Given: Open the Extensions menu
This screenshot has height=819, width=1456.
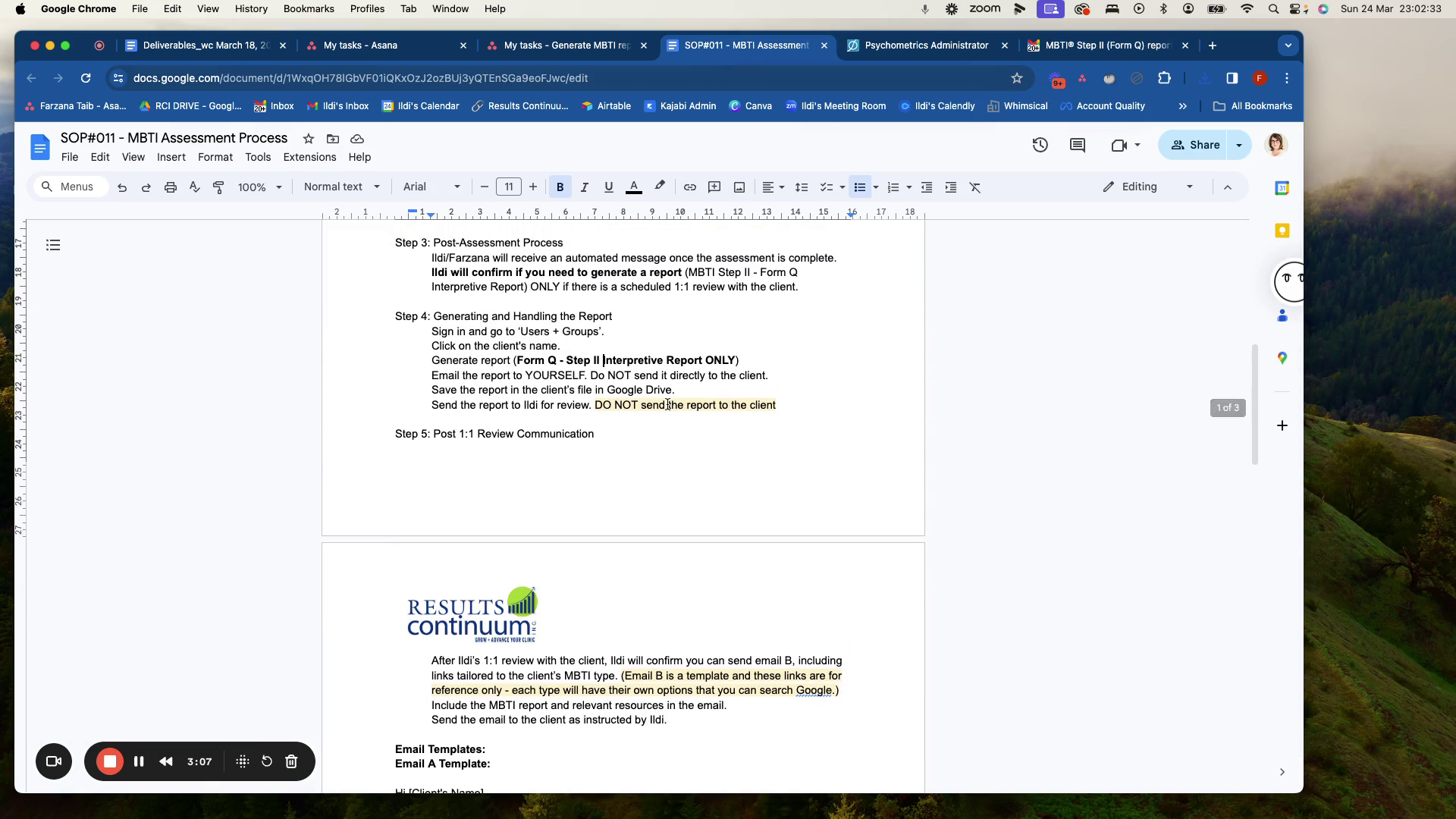Looking at the screenshot, I should click(309, 157).
